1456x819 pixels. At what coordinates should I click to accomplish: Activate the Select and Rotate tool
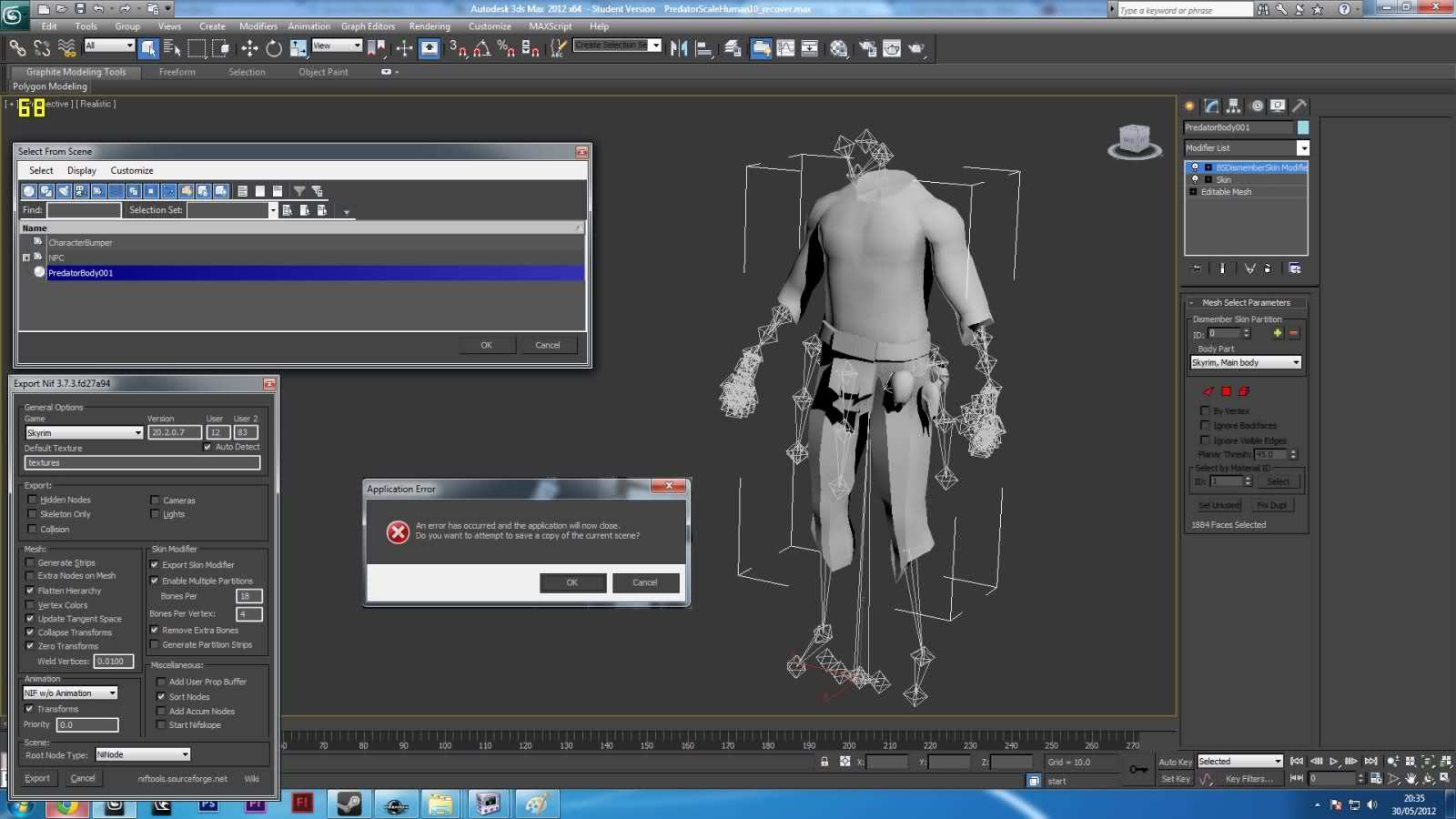coord(274,48)
